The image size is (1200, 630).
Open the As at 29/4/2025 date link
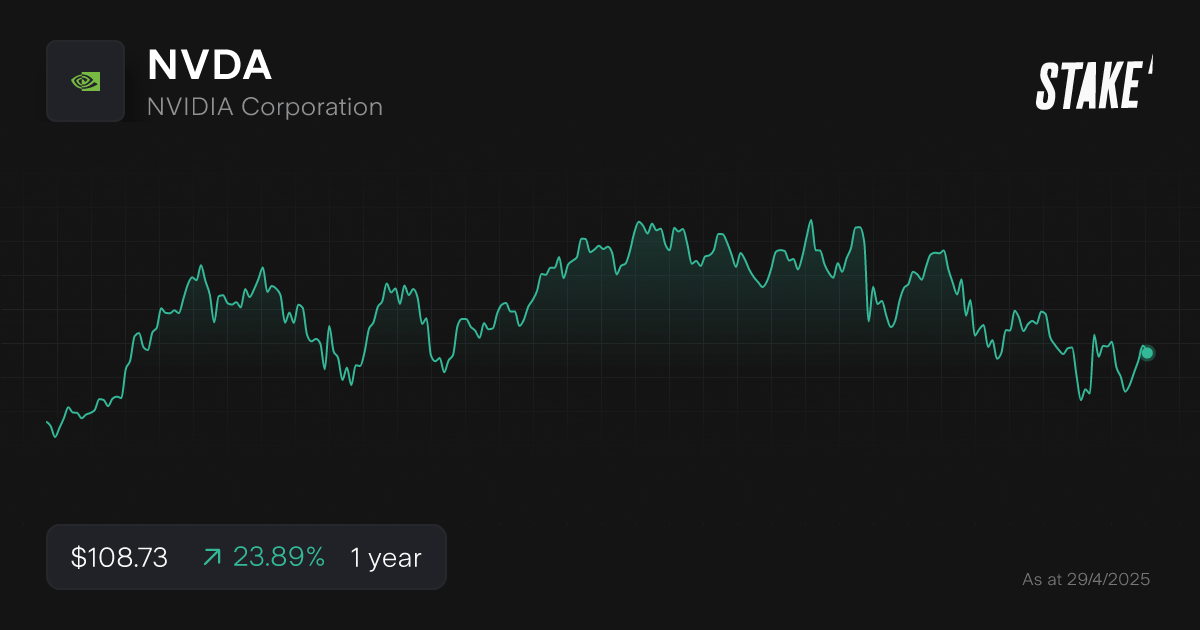1086,578
